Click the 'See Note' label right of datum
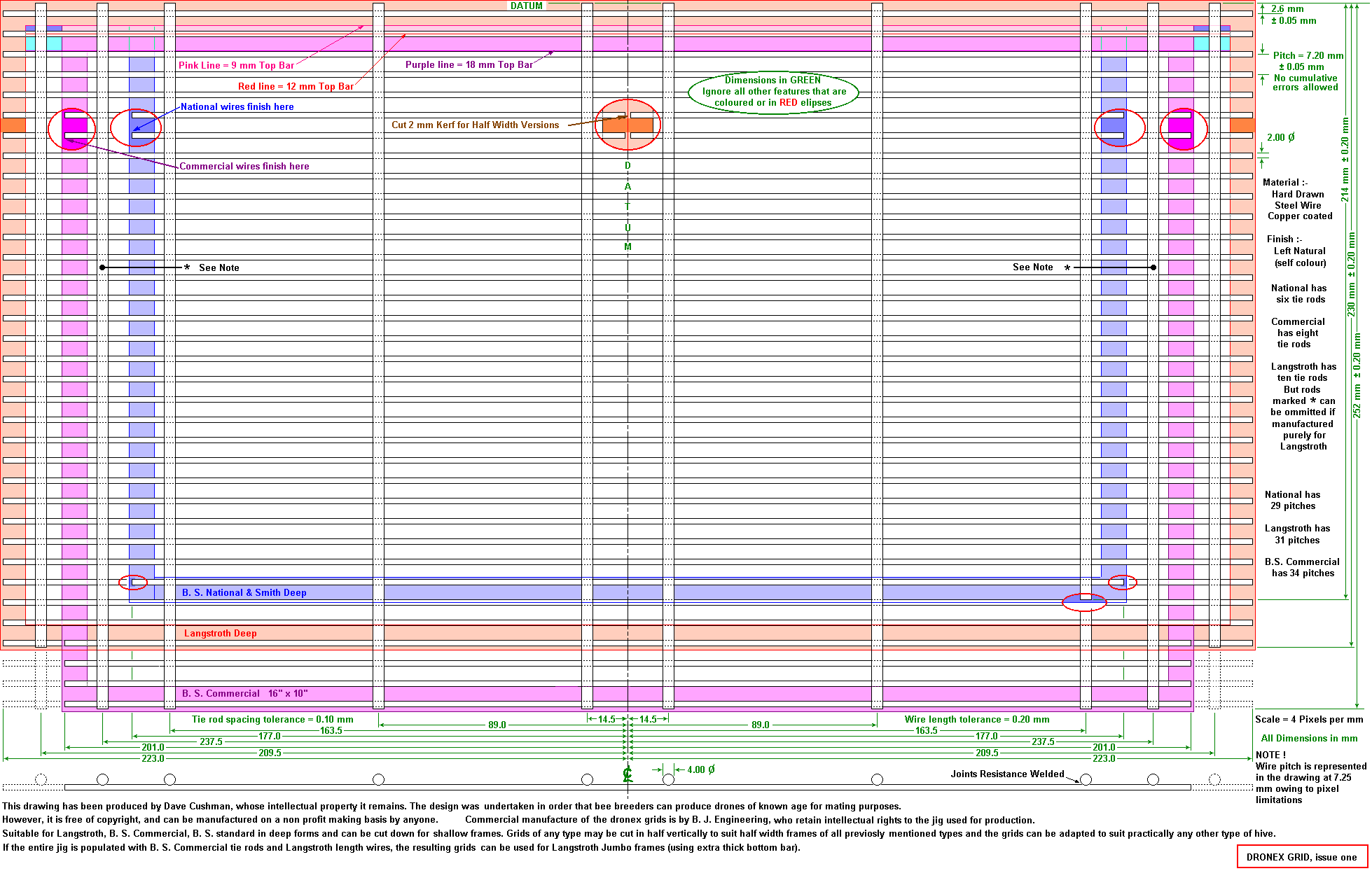Screen dimensions: 1372x871 (1032, 267)
